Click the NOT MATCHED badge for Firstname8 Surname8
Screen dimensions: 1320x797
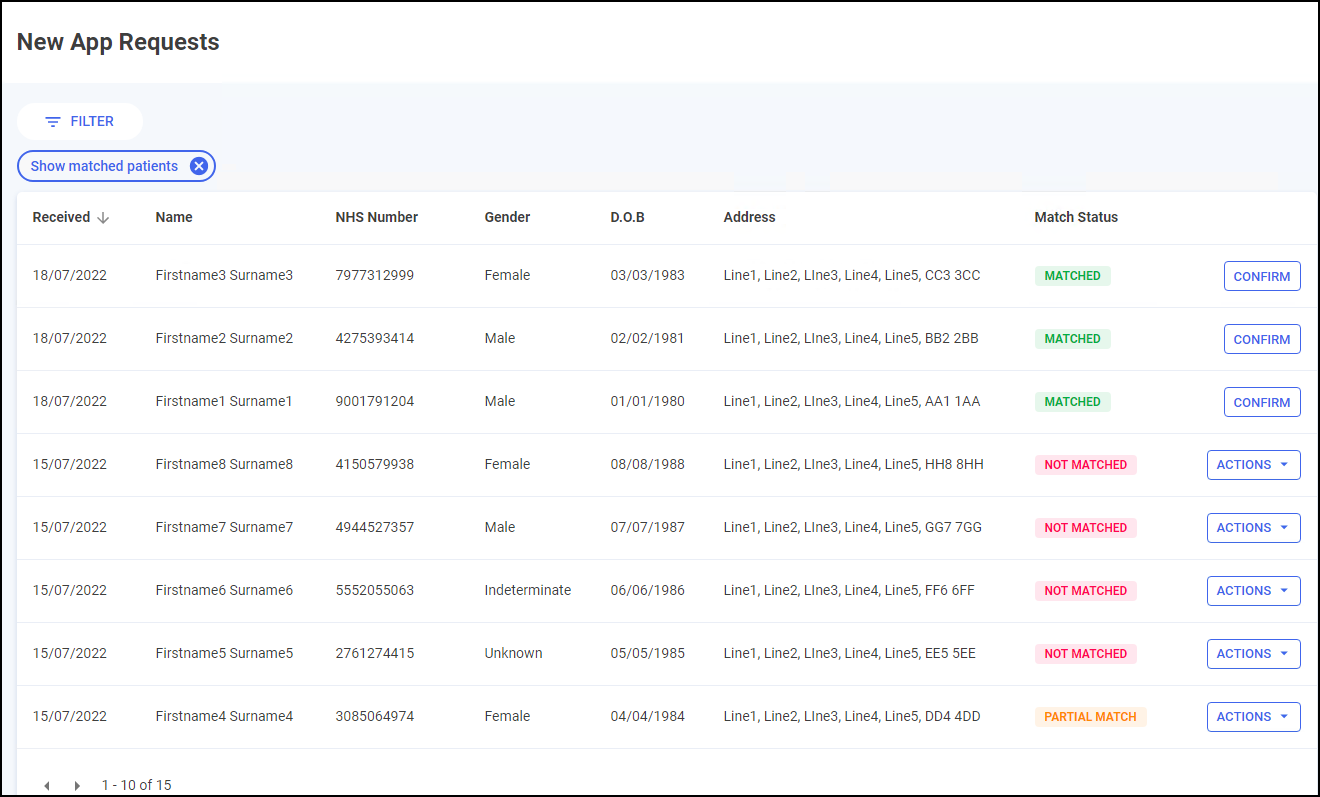pos(1085,465)
